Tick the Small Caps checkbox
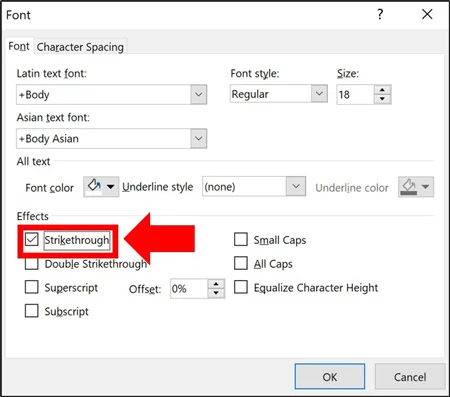 pyautogui.click(x=241, y=239)
